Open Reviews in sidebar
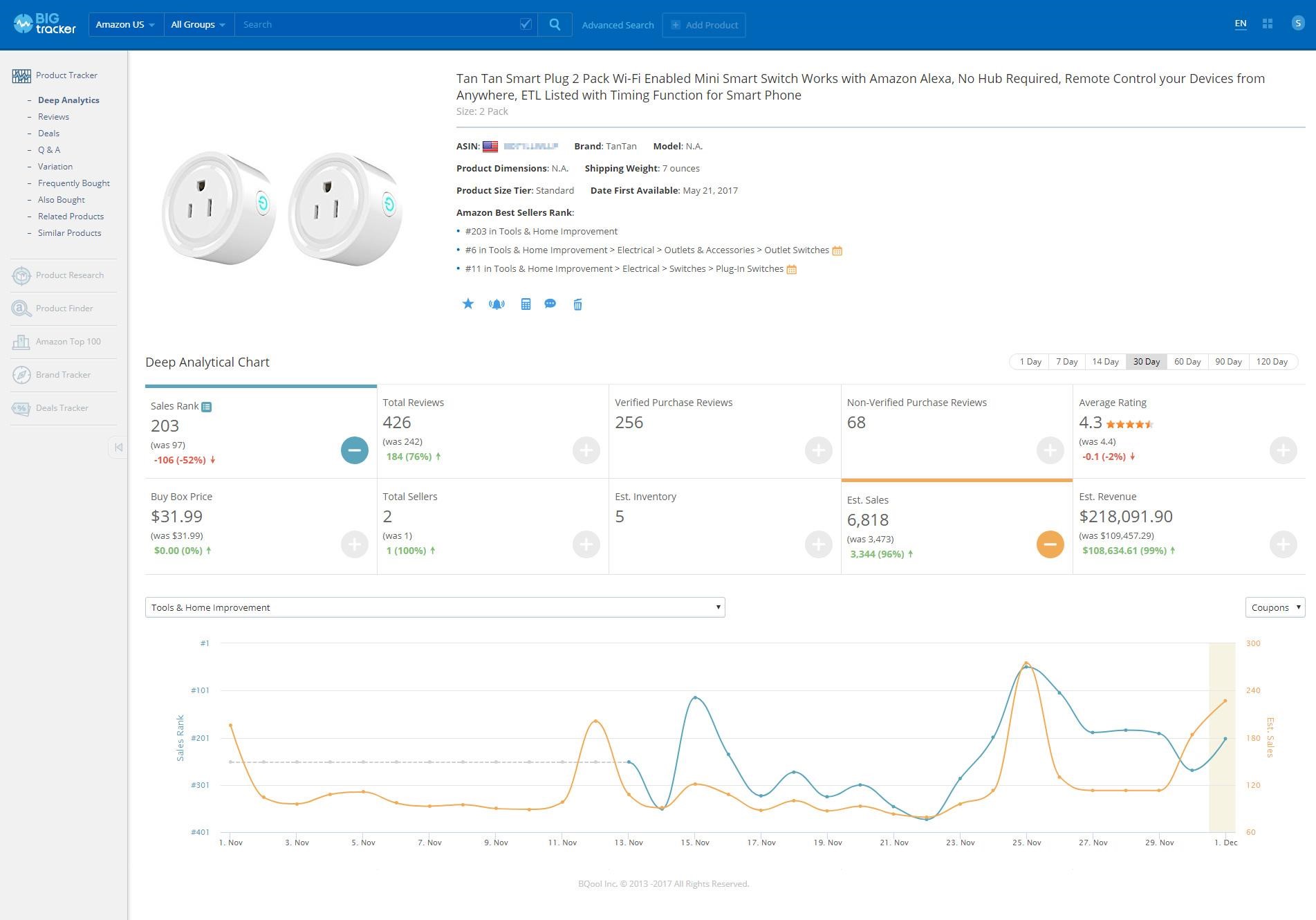The height and width of the screenshot is (920, 1316). 53,117
